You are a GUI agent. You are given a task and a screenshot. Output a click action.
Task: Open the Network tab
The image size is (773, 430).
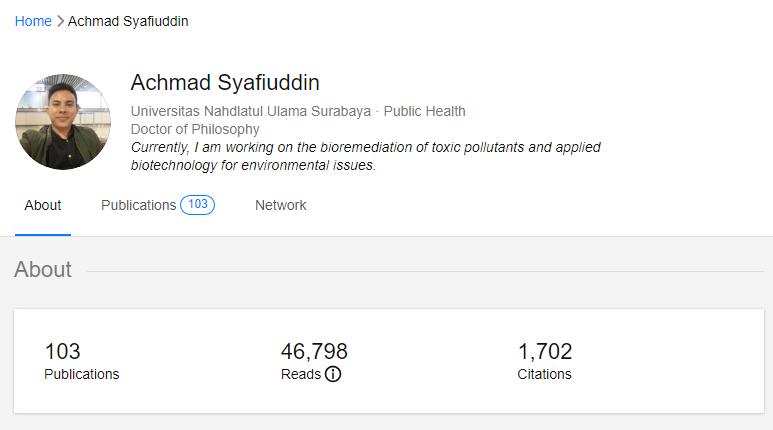tap(280, 205)
